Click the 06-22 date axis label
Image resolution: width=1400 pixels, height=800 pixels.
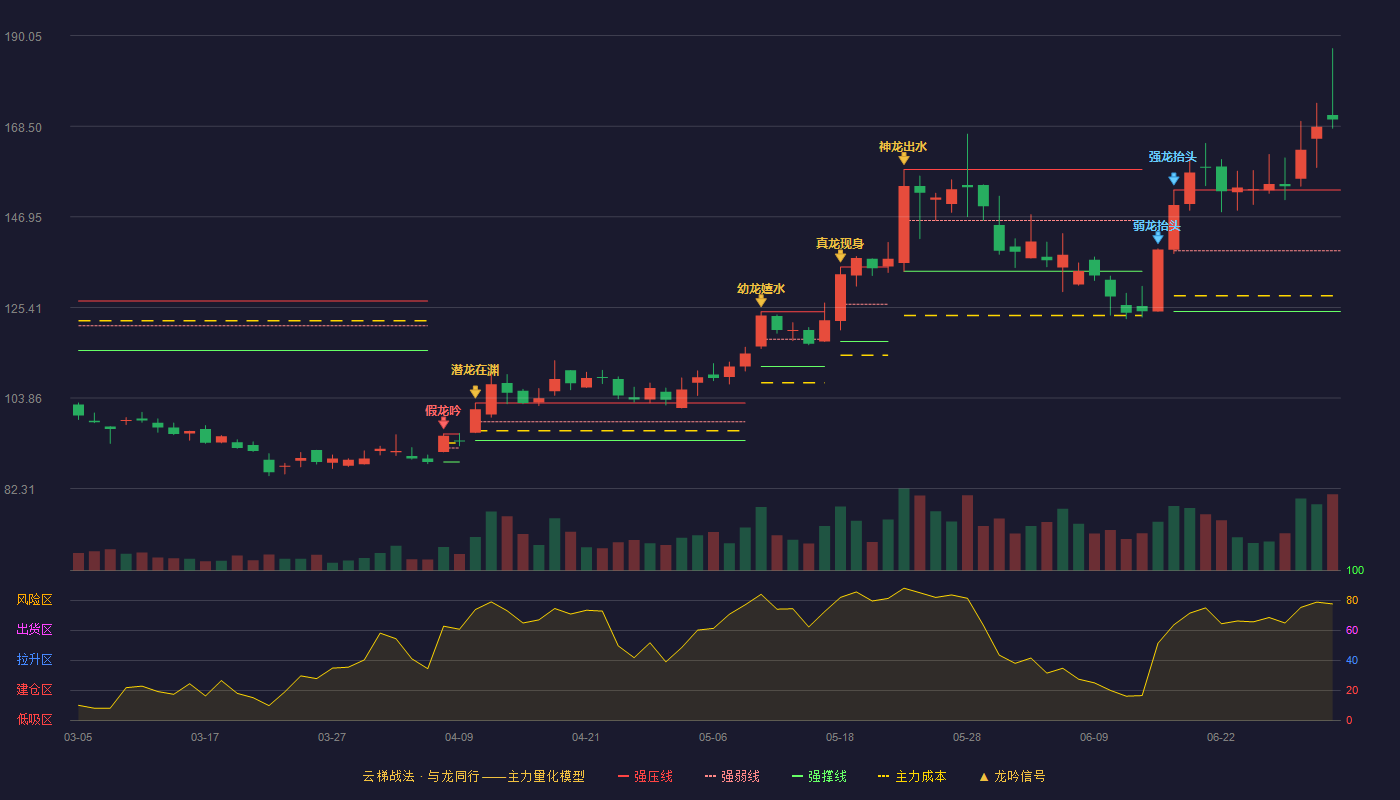pos(1221,737)
